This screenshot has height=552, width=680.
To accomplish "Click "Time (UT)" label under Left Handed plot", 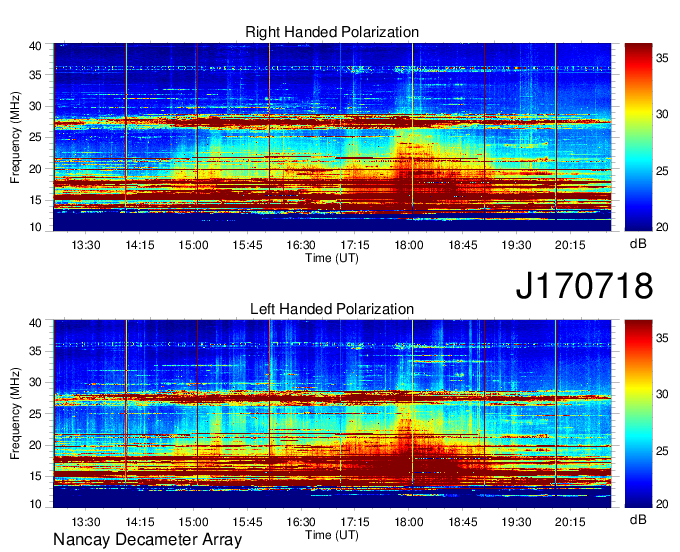I will [x=332, y=535].
